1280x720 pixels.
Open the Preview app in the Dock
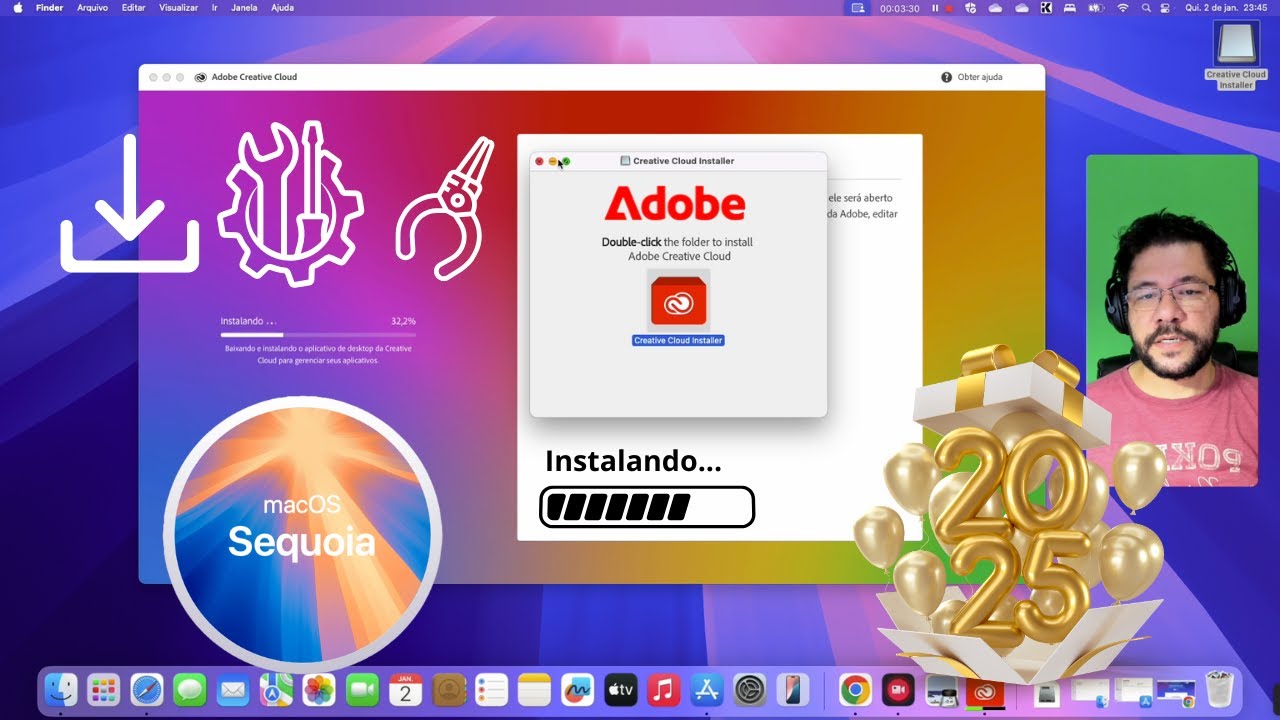pyautogui.click(x=940, y=691)
